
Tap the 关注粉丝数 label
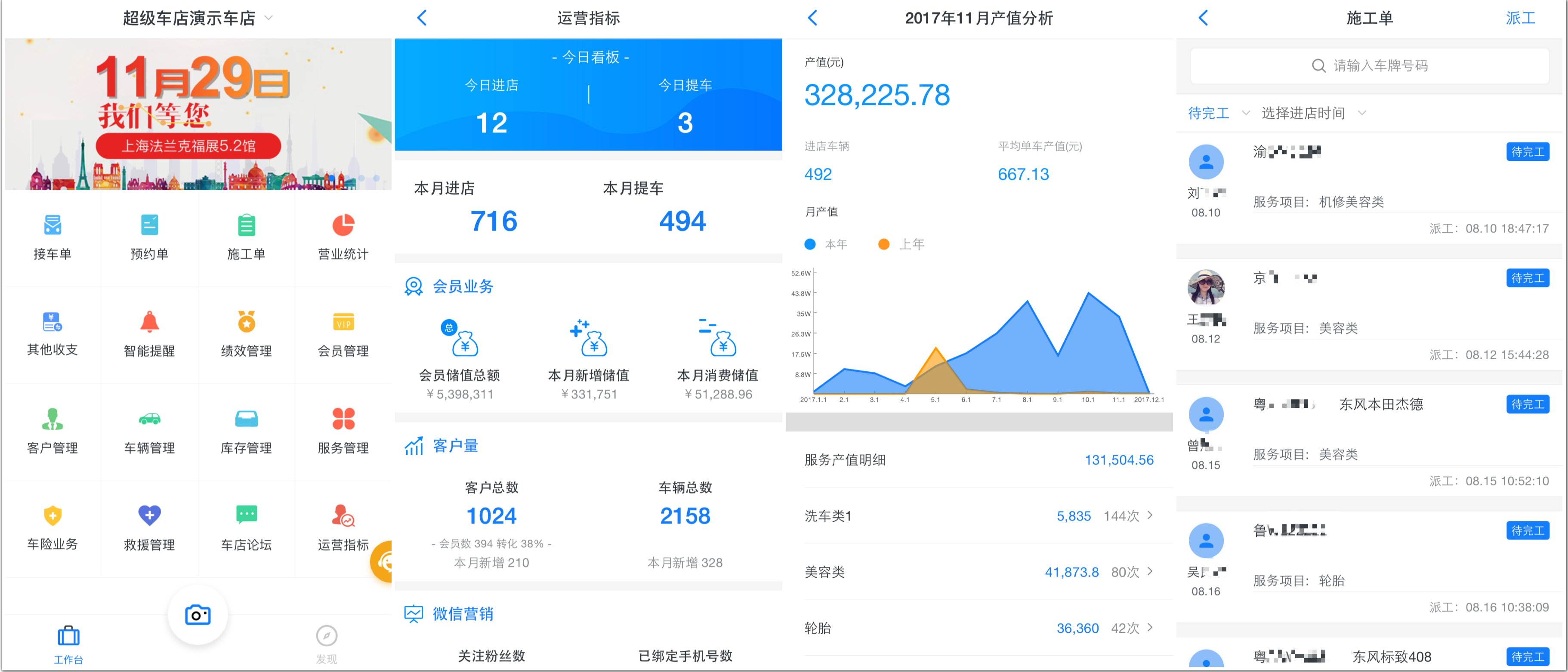tap(491, 656)
